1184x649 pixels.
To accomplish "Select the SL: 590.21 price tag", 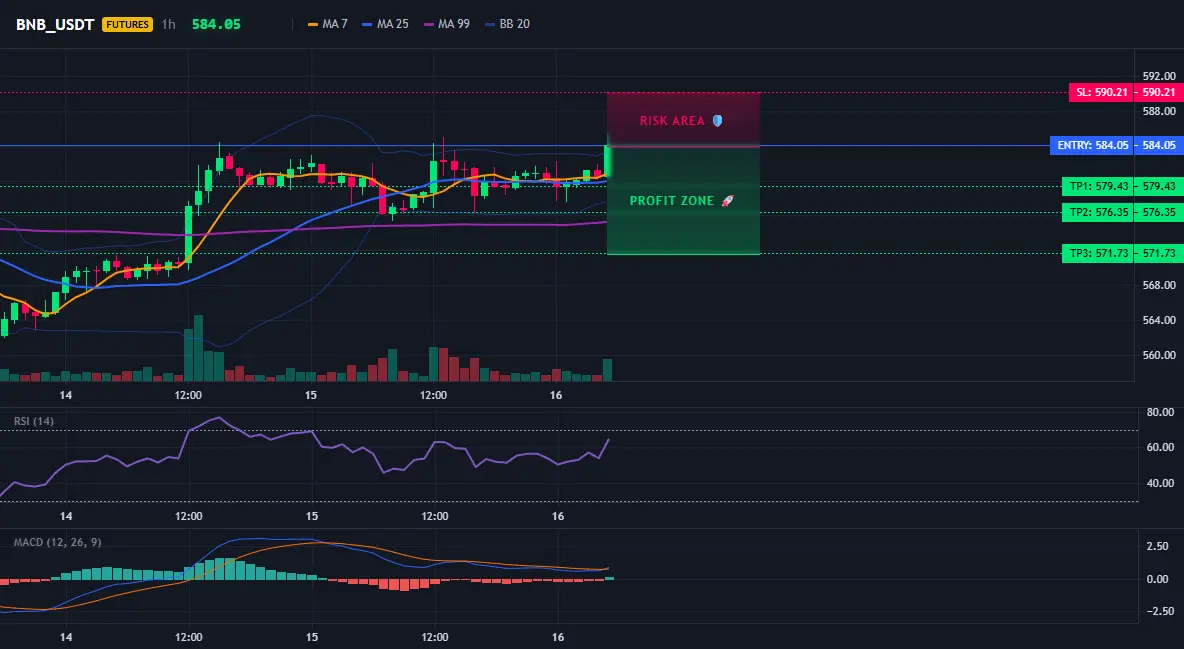I will (x=1101, y=92).
